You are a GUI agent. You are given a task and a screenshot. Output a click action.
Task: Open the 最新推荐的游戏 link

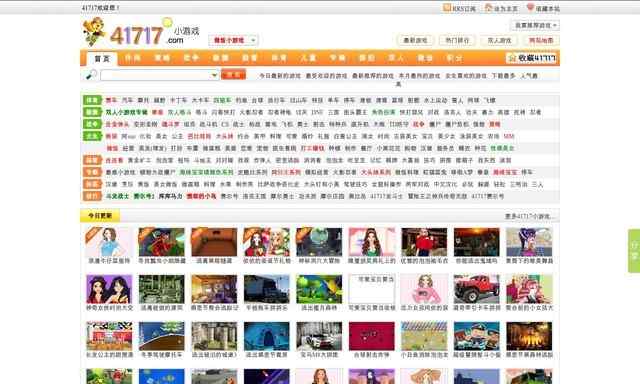coord(373,76)
